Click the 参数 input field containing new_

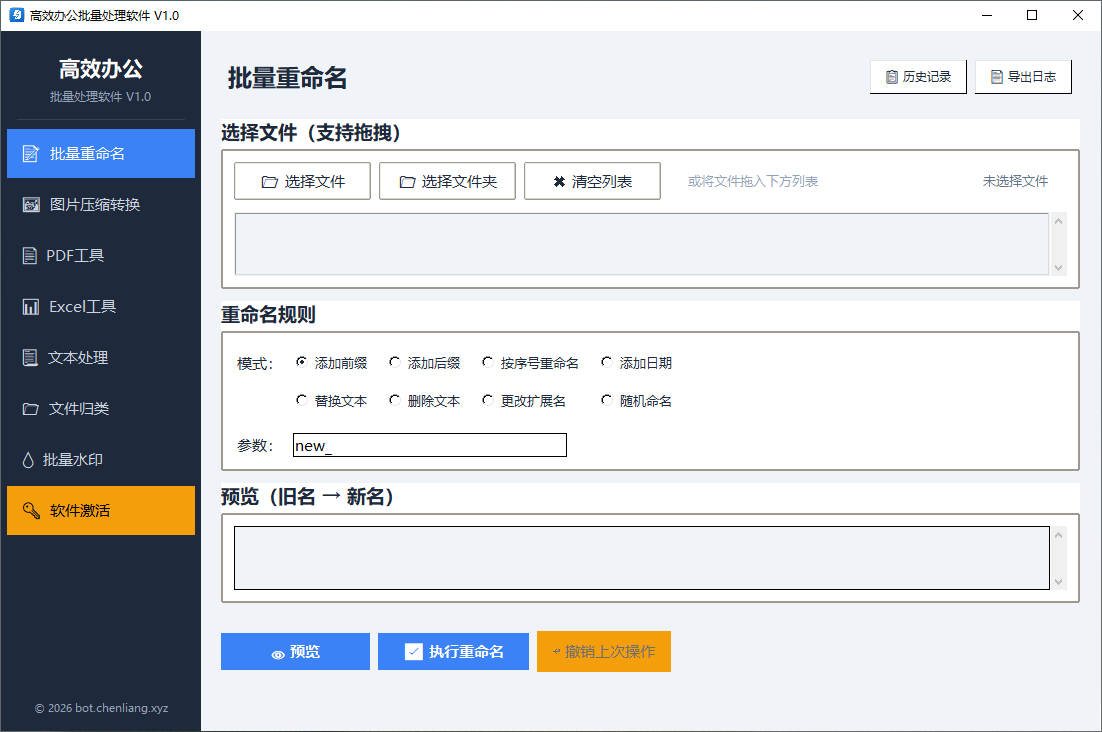(429, 445)
